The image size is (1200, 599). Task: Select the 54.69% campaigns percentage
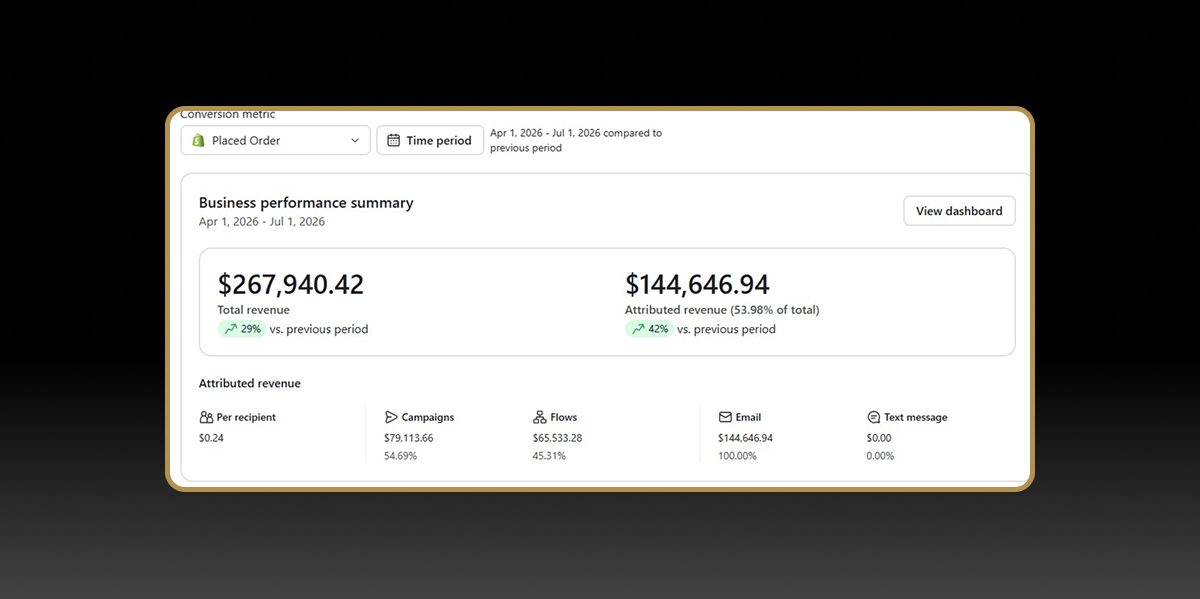(401, 456)
